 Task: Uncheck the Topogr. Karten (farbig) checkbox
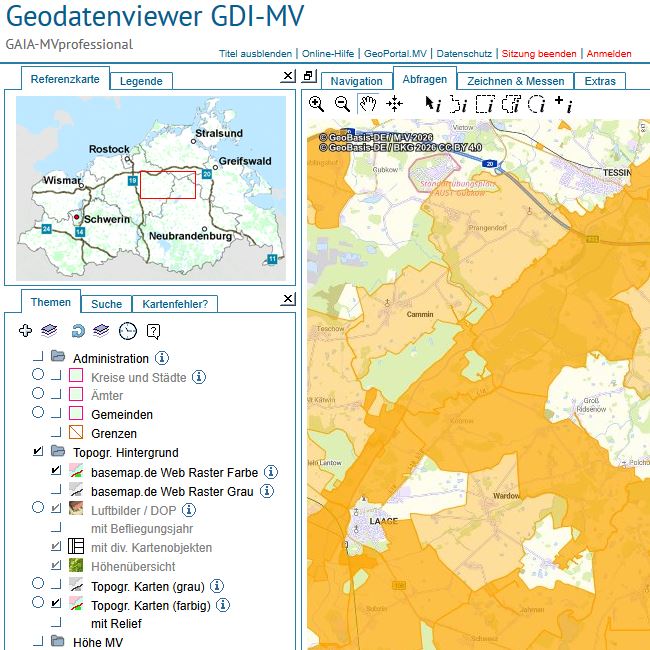[x=56, y=603]
